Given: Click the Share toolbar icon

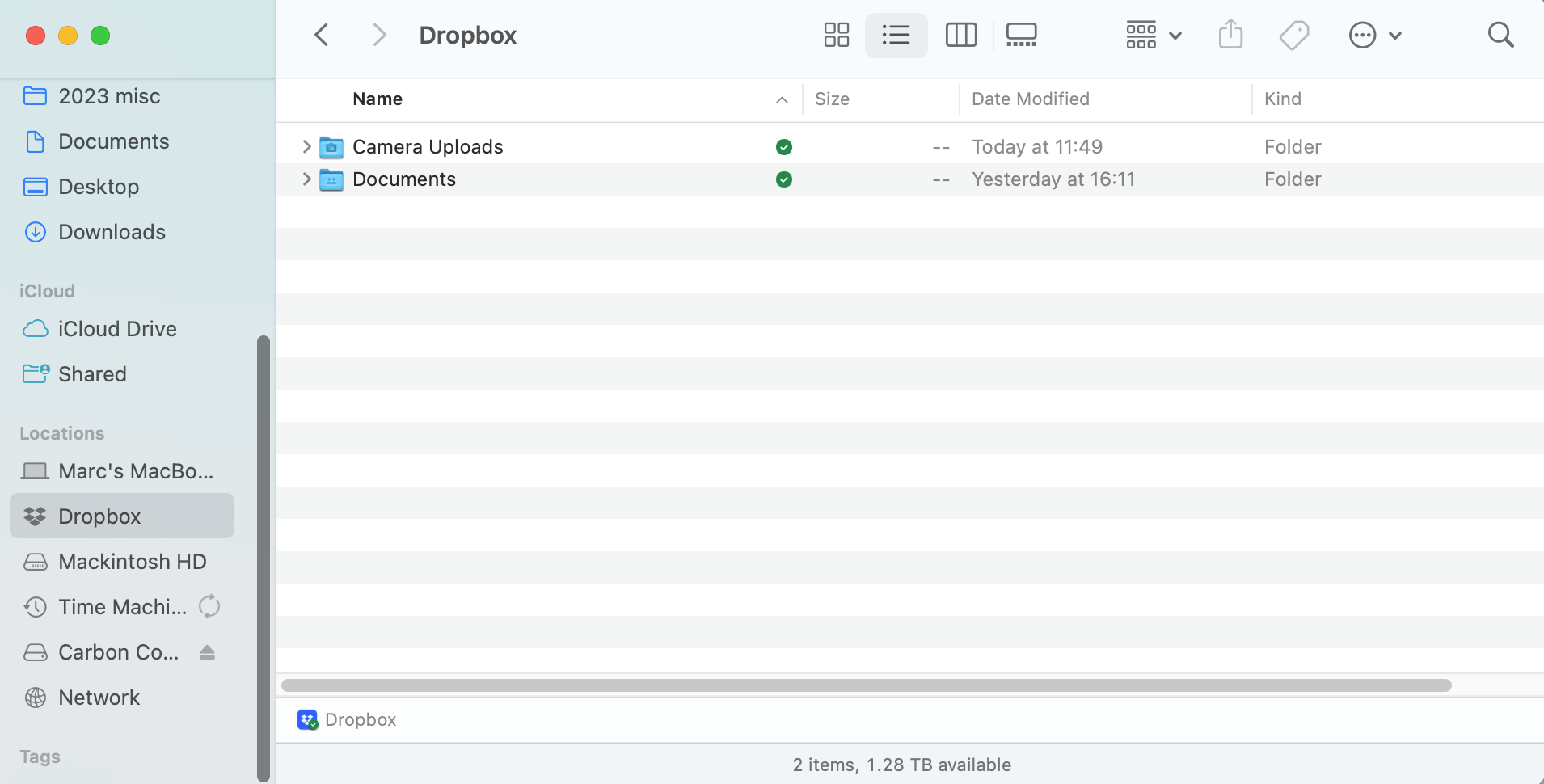Looking at the screenshot, I should (1230, 35).
